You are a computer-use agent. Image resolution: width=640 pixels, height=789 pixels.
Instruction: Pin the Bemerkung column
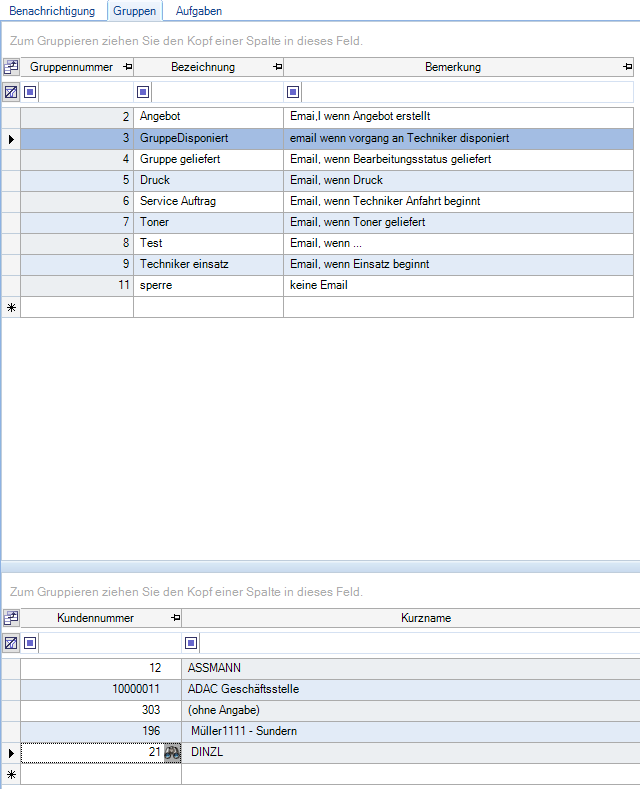pyautogui.click(x=626, y=67)
